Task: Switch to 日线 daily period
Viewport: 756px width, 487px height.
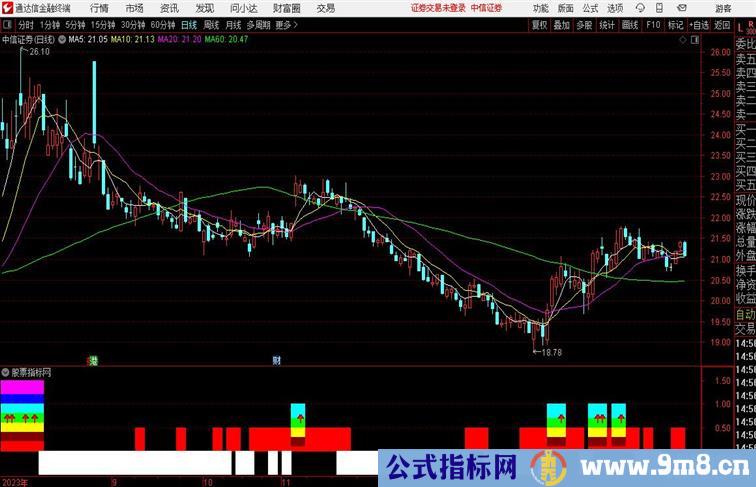Action: point(189,24)
